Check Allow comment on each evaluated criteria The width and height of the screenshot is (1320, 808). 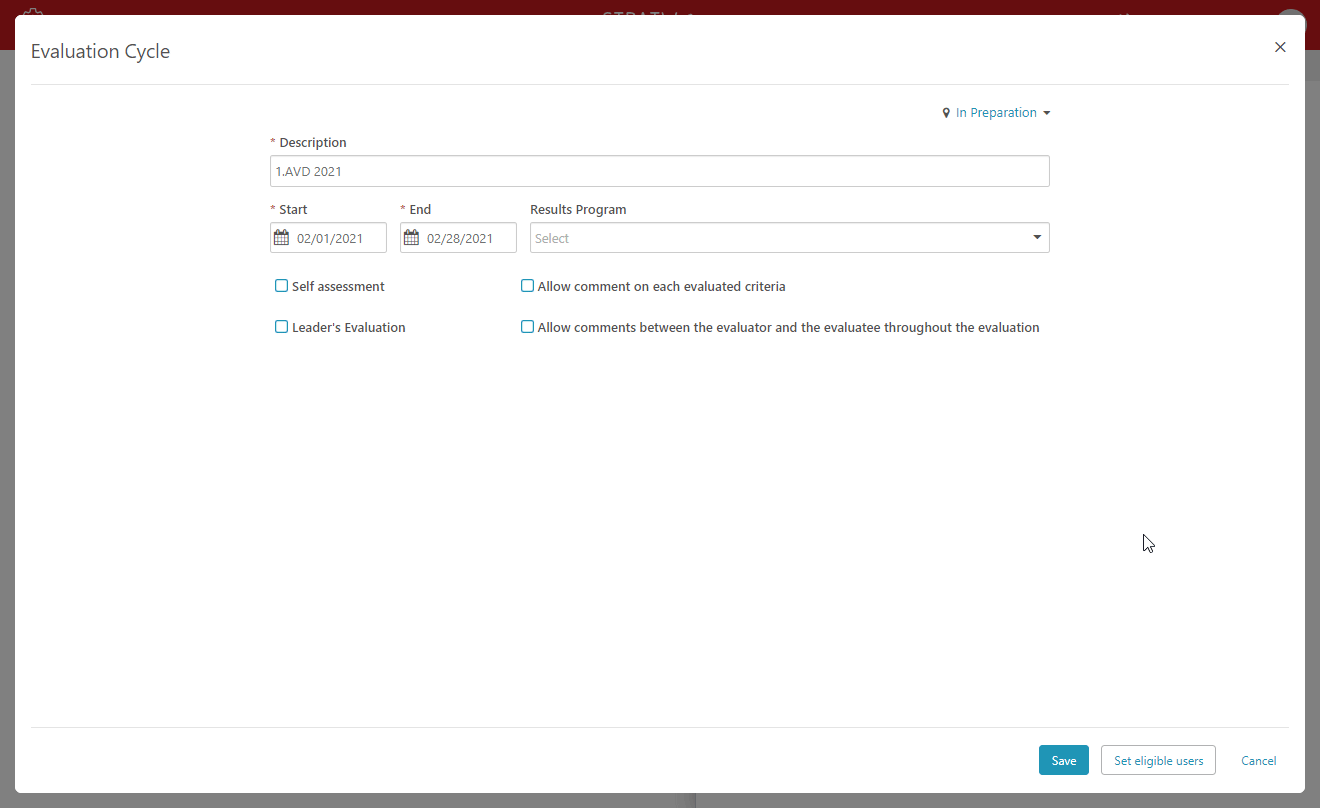pyautogui.click(x=527, y=286)
